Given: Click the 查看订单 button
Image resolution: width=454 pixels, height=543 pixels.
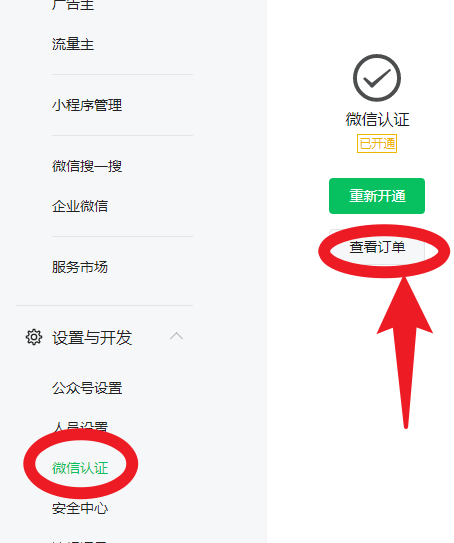Looking at the screenshot, I should (377, 247).
